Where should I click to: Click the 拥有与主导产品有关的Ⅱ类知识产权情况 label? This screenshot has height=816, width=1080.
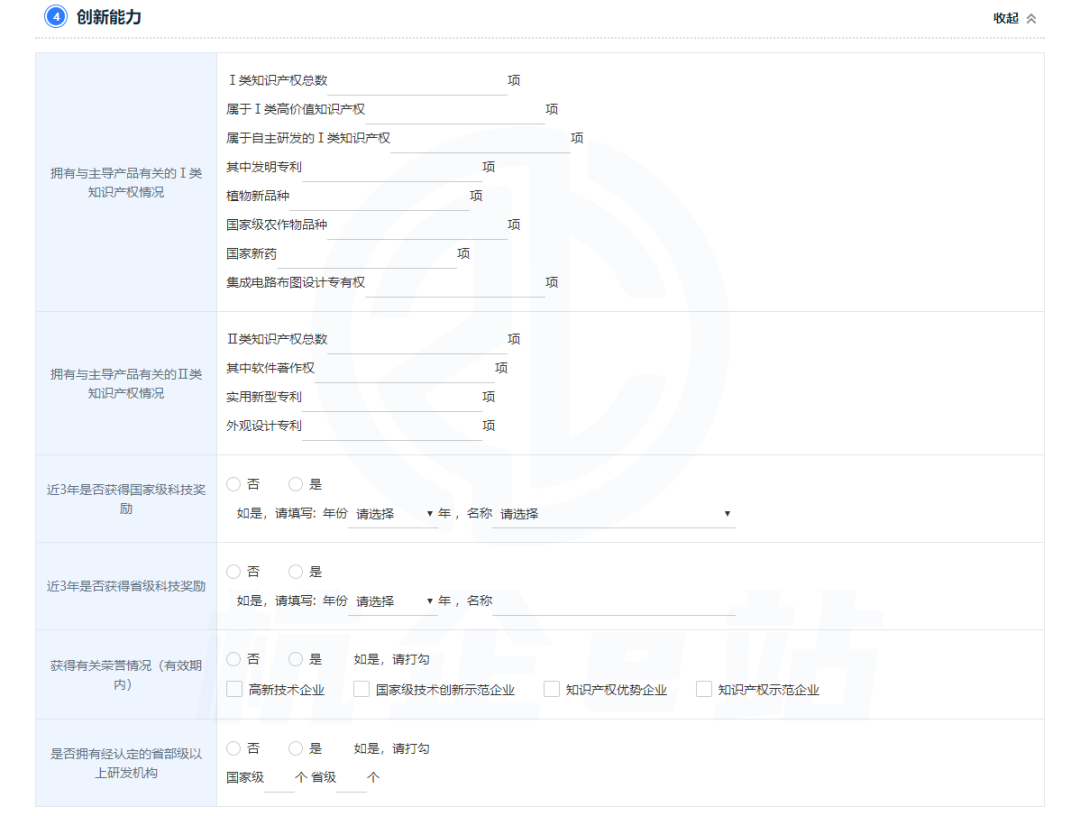[x=126, y=384]
